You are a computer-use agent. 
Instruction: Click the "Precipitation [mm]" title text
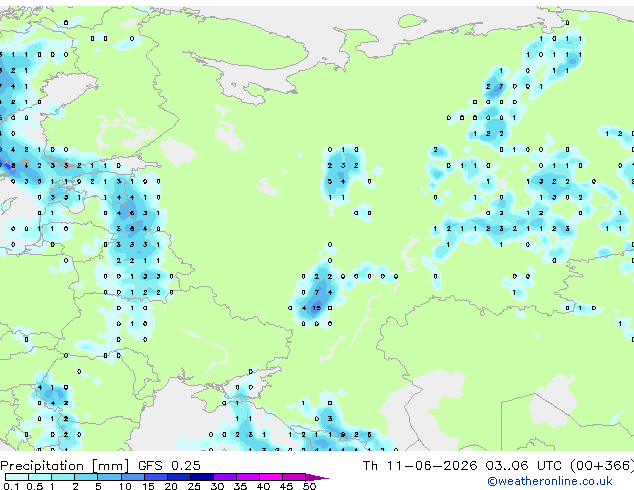pyautogui.click(x=65, y=466)
